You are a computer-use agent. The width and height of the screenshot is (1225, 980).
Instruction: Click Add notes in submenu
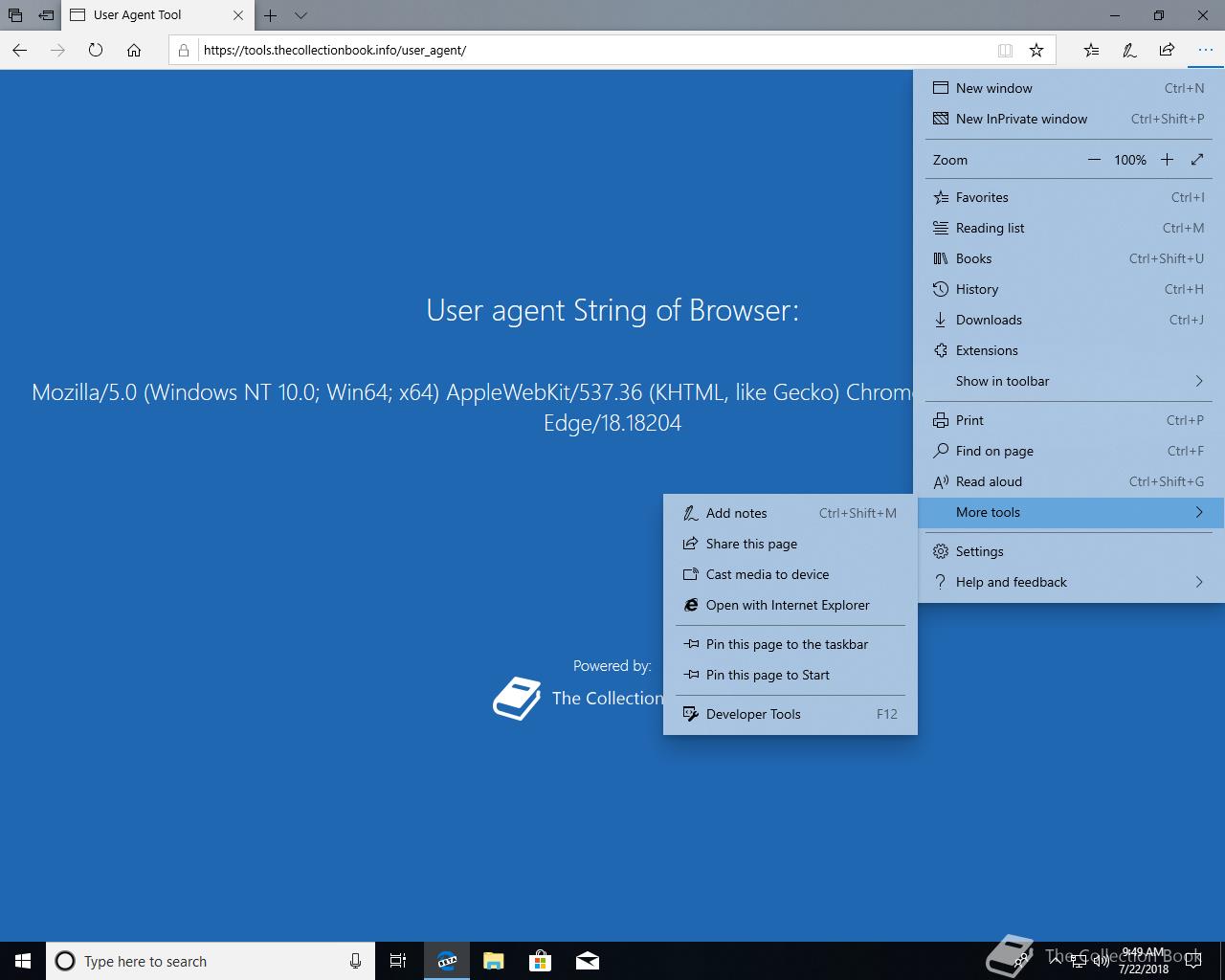tap(791, 513)
